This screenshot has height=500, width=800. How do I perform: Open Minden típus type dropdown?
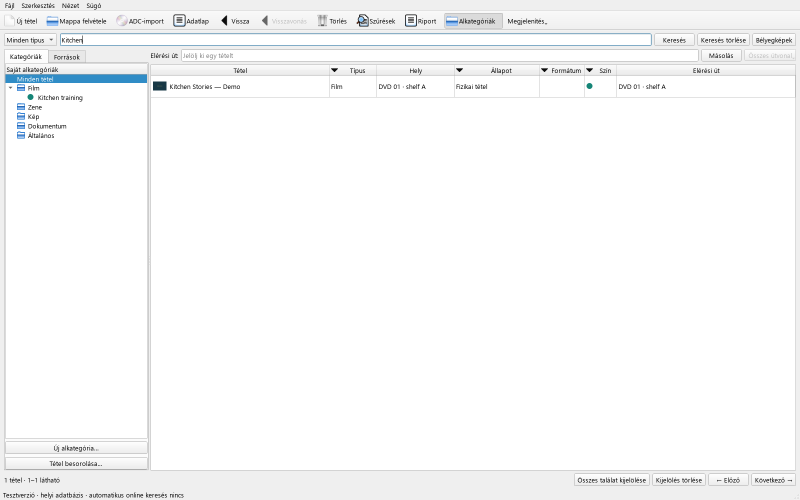point(30,40)
